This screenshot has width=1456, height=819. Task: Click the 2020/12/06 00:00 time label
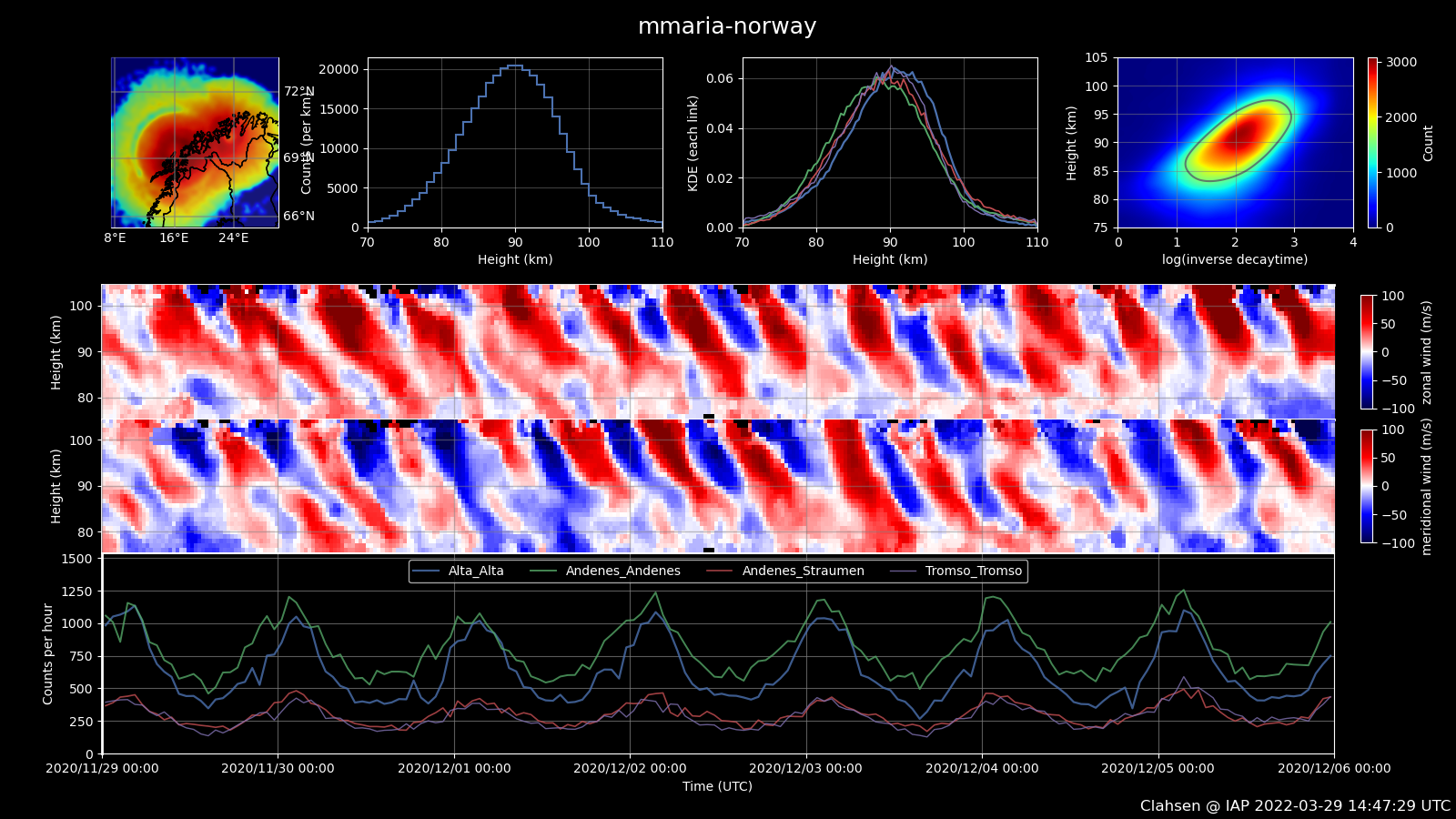point(1334,768)
